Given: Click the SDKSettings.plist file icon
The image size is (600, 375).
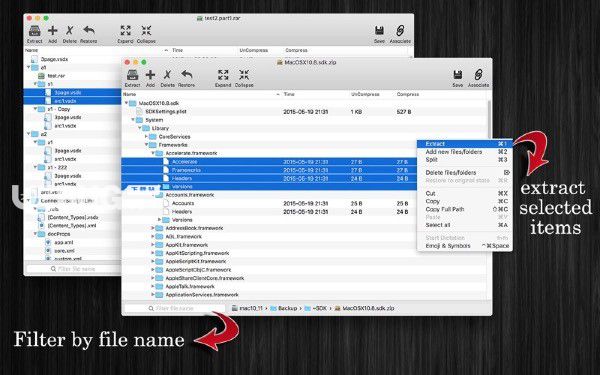Looking at the screenshot, I should pyautogui.click(x=140, y=112).
